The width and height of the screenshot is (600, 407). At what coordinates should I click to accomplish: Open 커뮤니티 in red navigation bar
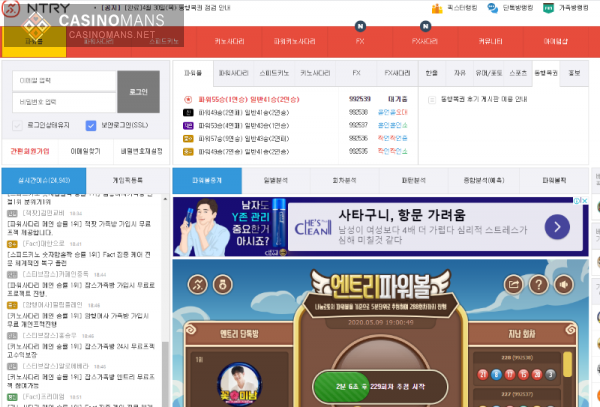point(491,41)
